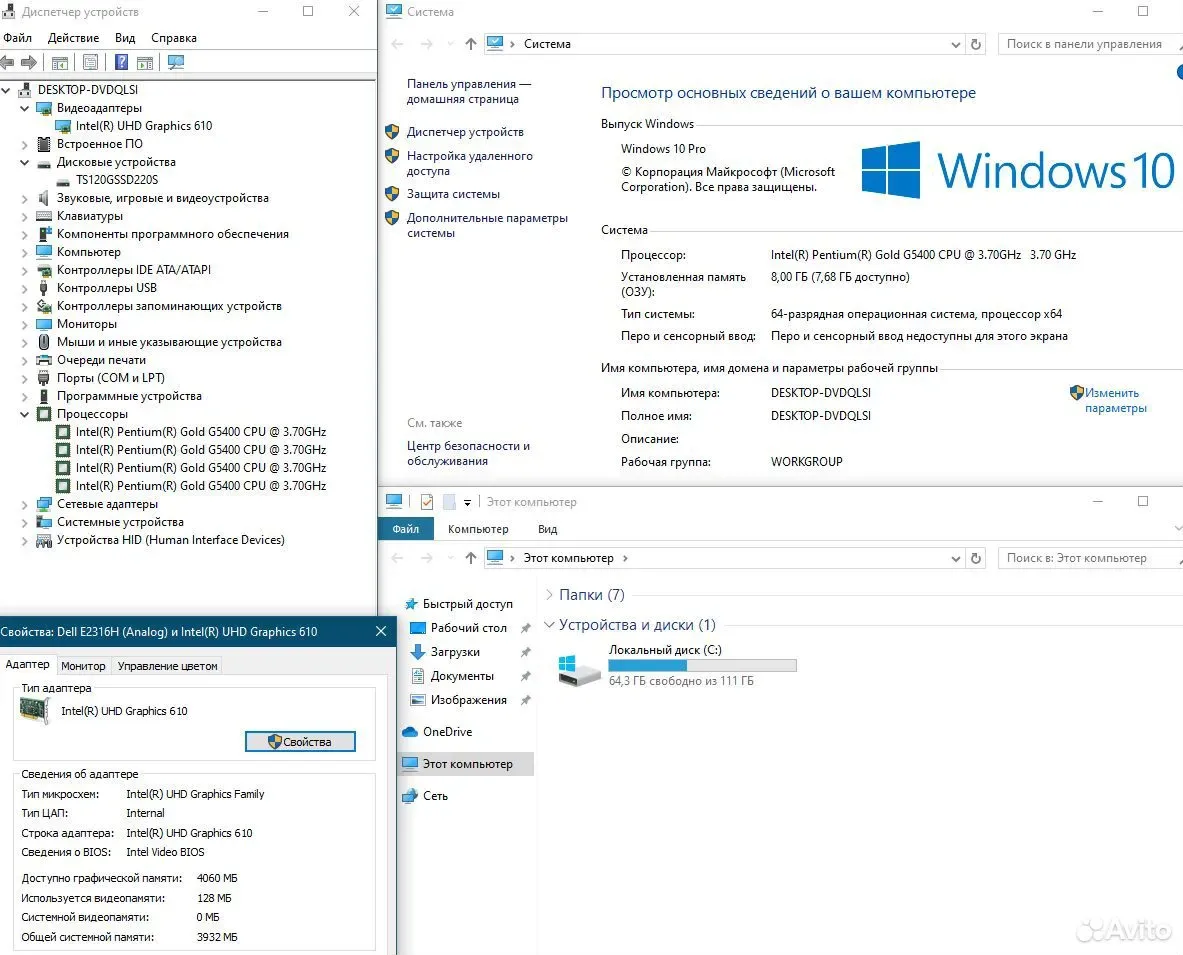Open Дополнительные параметры системы link
Image resolution: width=1183 pixels, height=955 pixels.
[487, 226]
